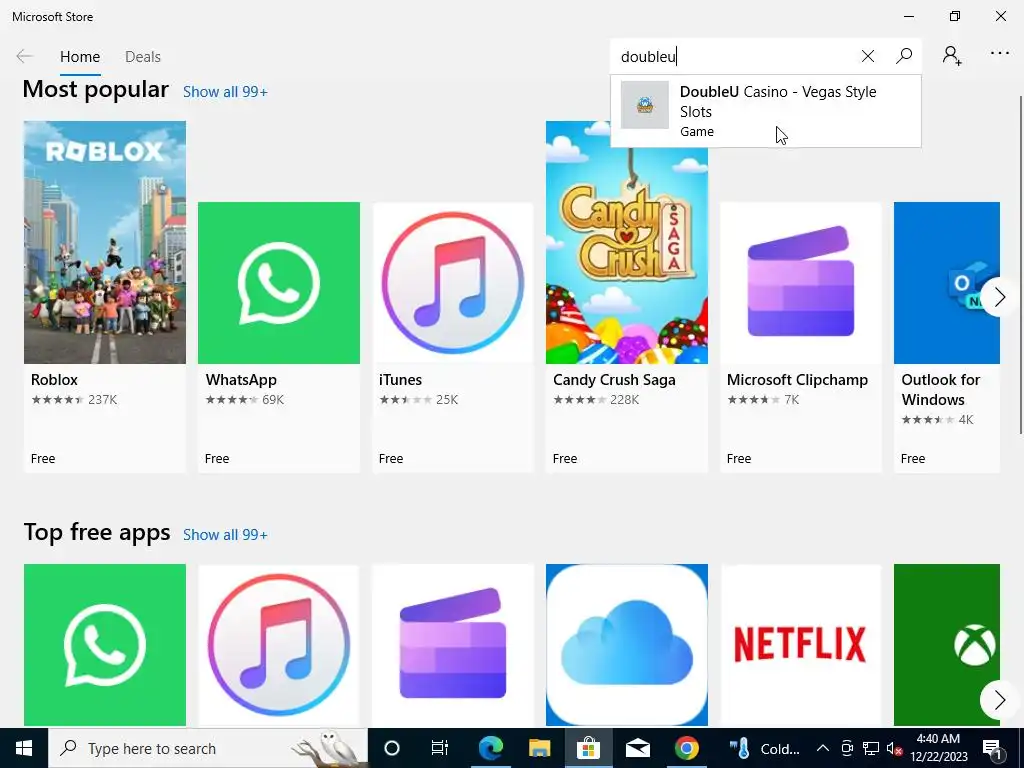Open the clock and date
Image resolution: width=1024 pixels, height=768 pixels.
coord(938,748)
